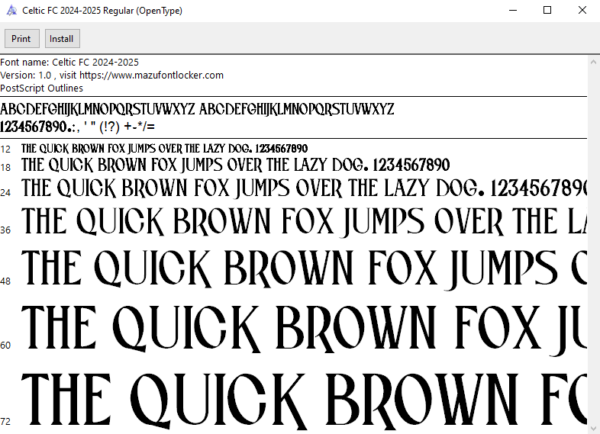Viewport: 600px width, 434px height.
Task: Click the window title 'Celtic FC 2024-2025 Regular (OpenType)'
Action: click(x=102, y=11)
